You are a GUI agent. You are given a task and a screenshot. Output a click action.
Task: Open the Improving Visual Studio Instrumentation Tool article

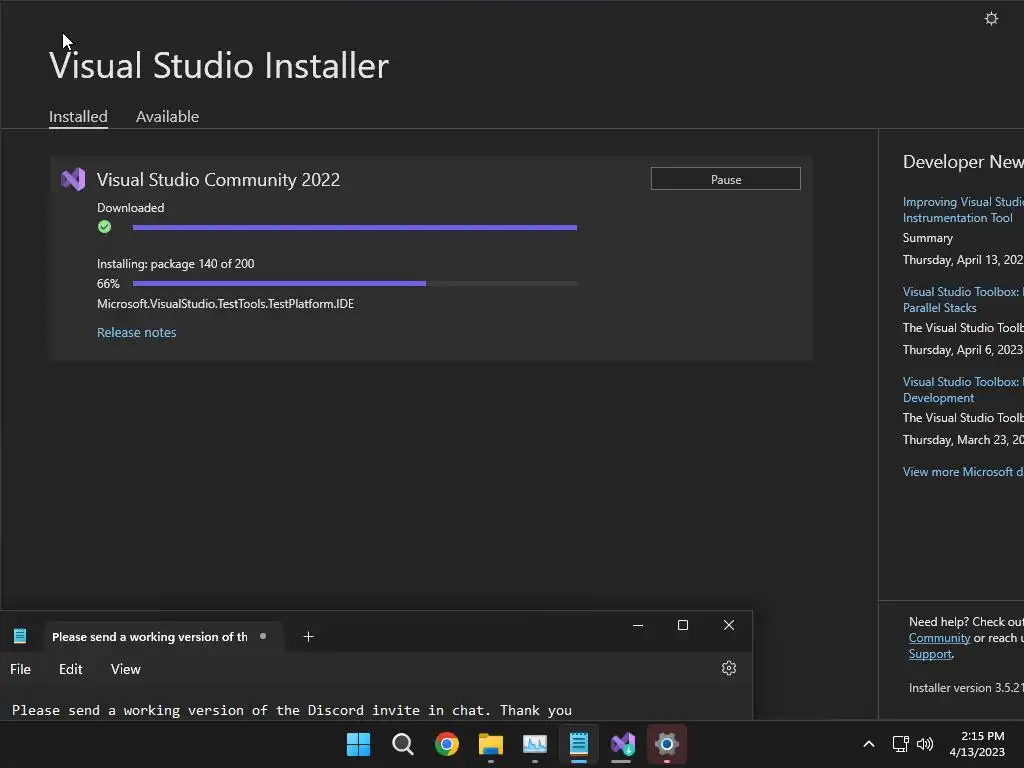tap(963, 210)
